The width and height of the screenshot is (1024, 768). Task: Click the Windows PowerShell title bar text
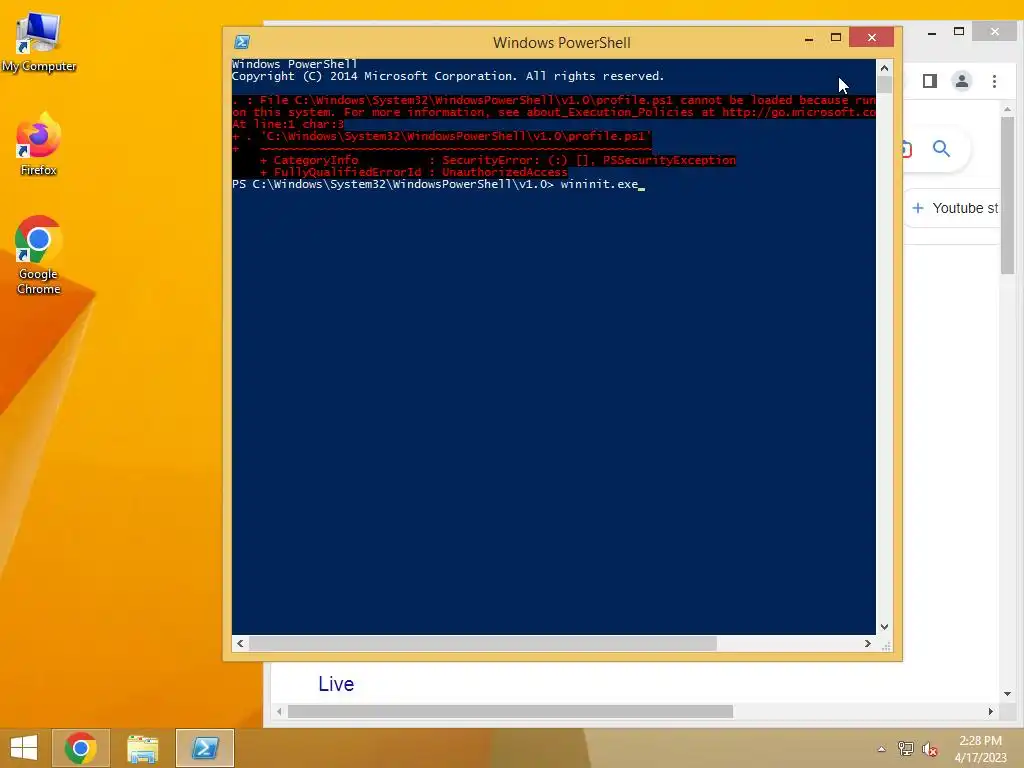coord(562,42)
